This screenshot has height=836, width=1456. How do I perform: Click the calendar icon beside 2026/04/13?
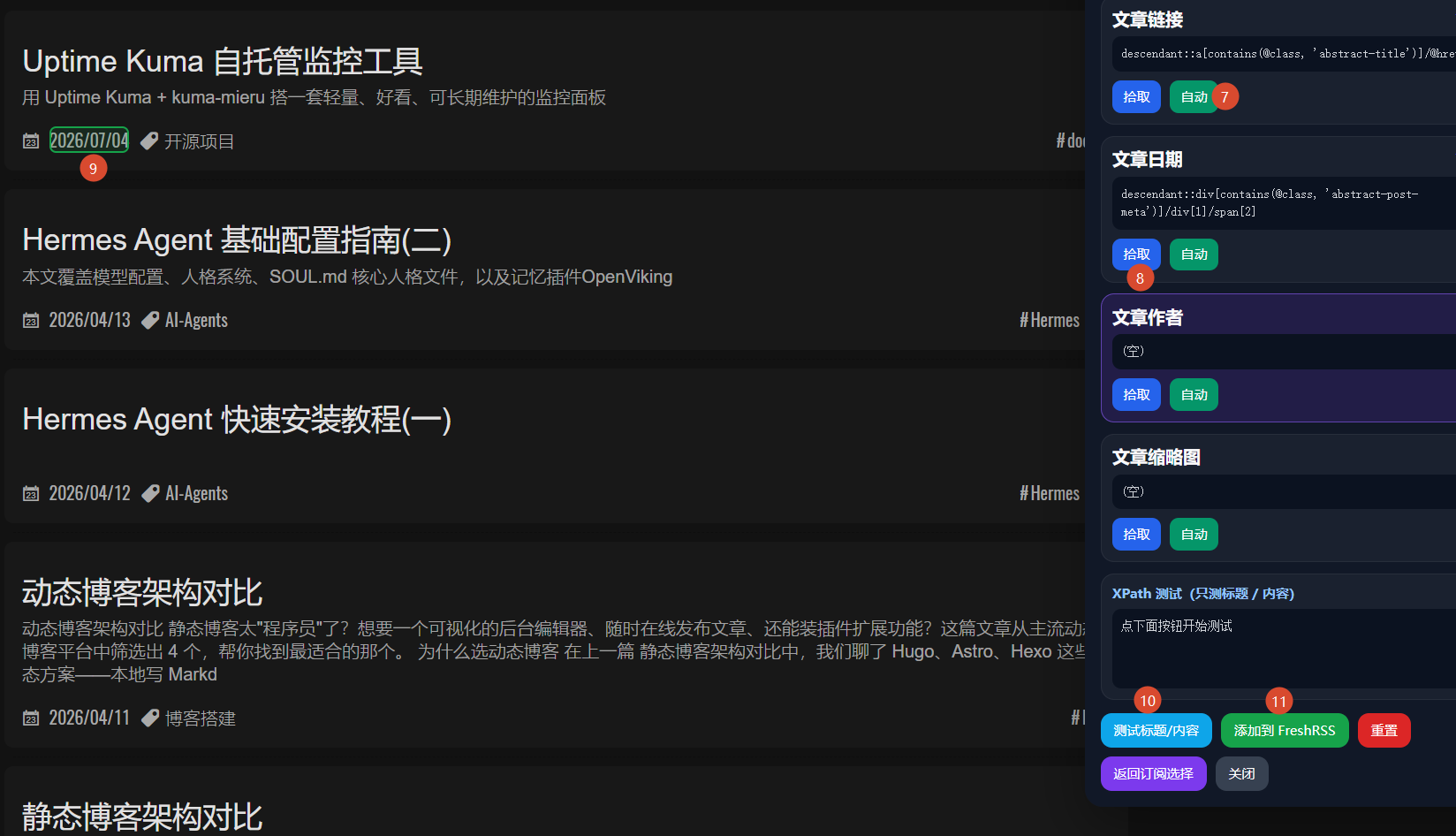point(31,320)
